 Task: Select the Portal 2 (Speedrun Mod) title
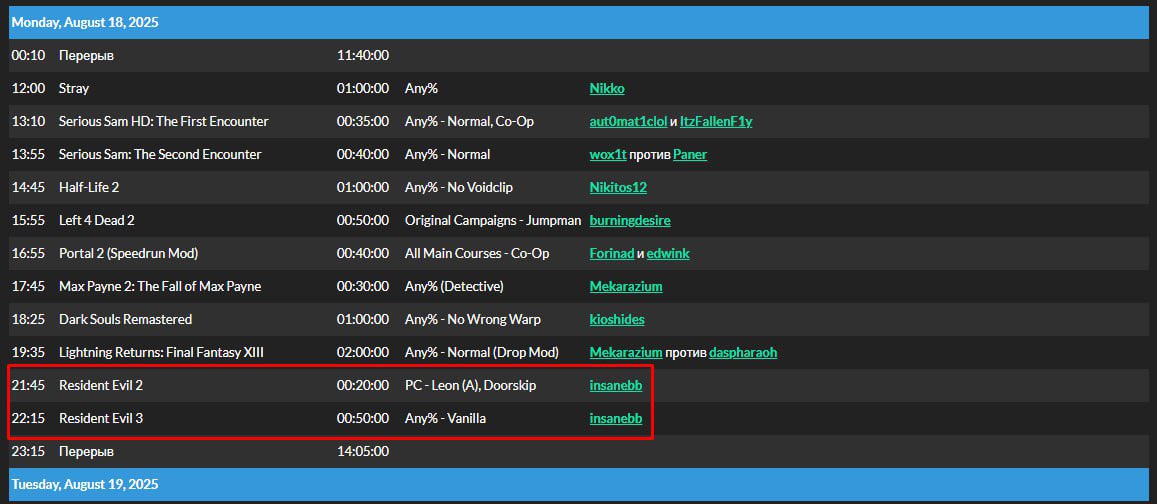tap(128, 254)
